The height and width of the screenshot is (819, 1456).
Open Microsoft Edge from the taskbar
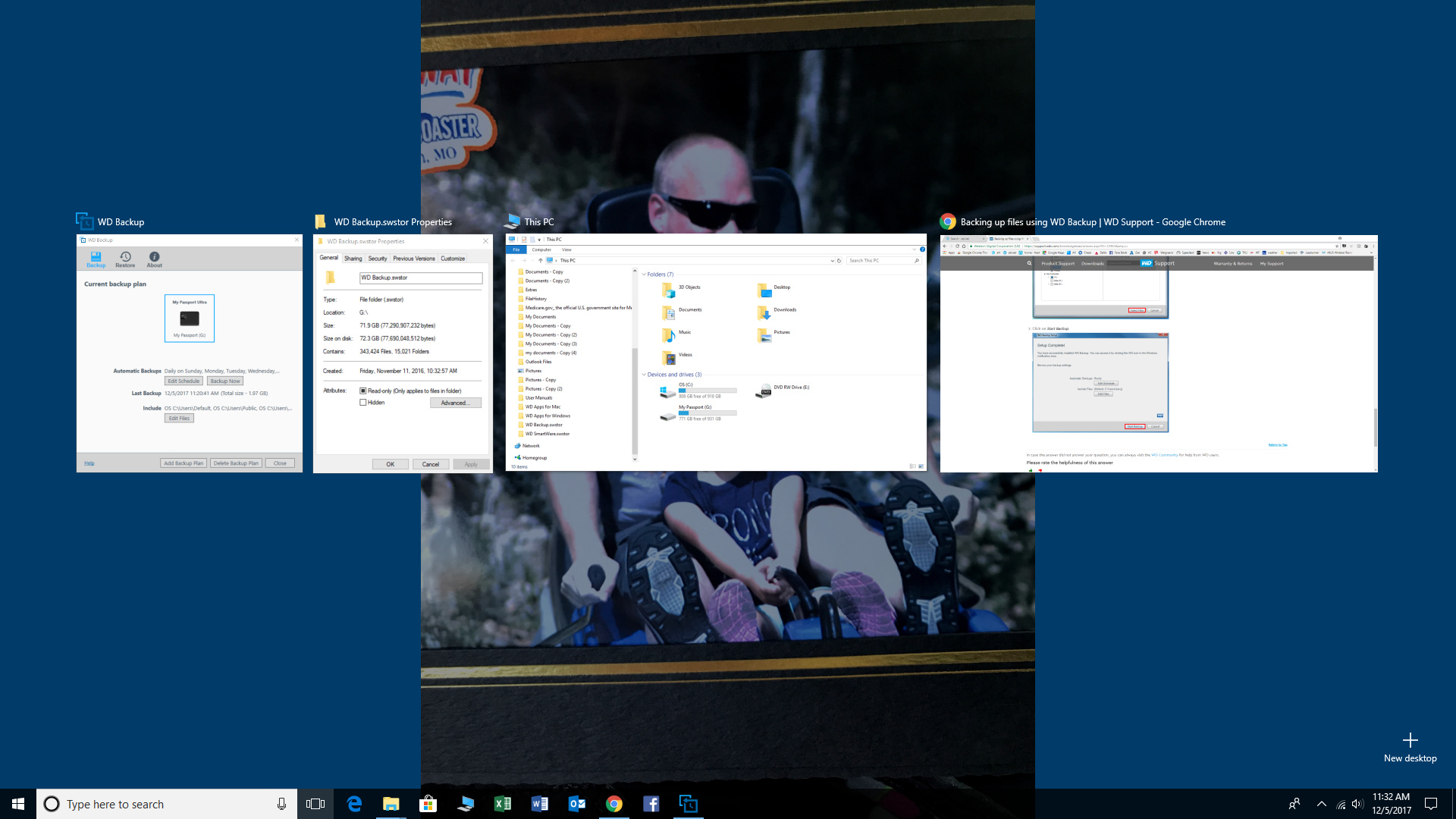point(354,804)
